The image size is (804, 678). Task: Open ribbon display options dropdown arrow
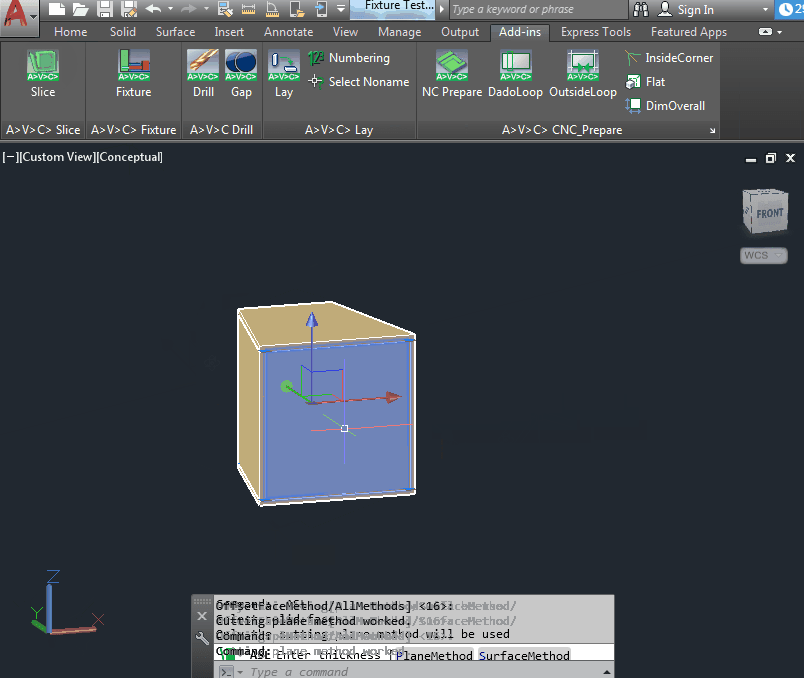click(x=780, y=32)
